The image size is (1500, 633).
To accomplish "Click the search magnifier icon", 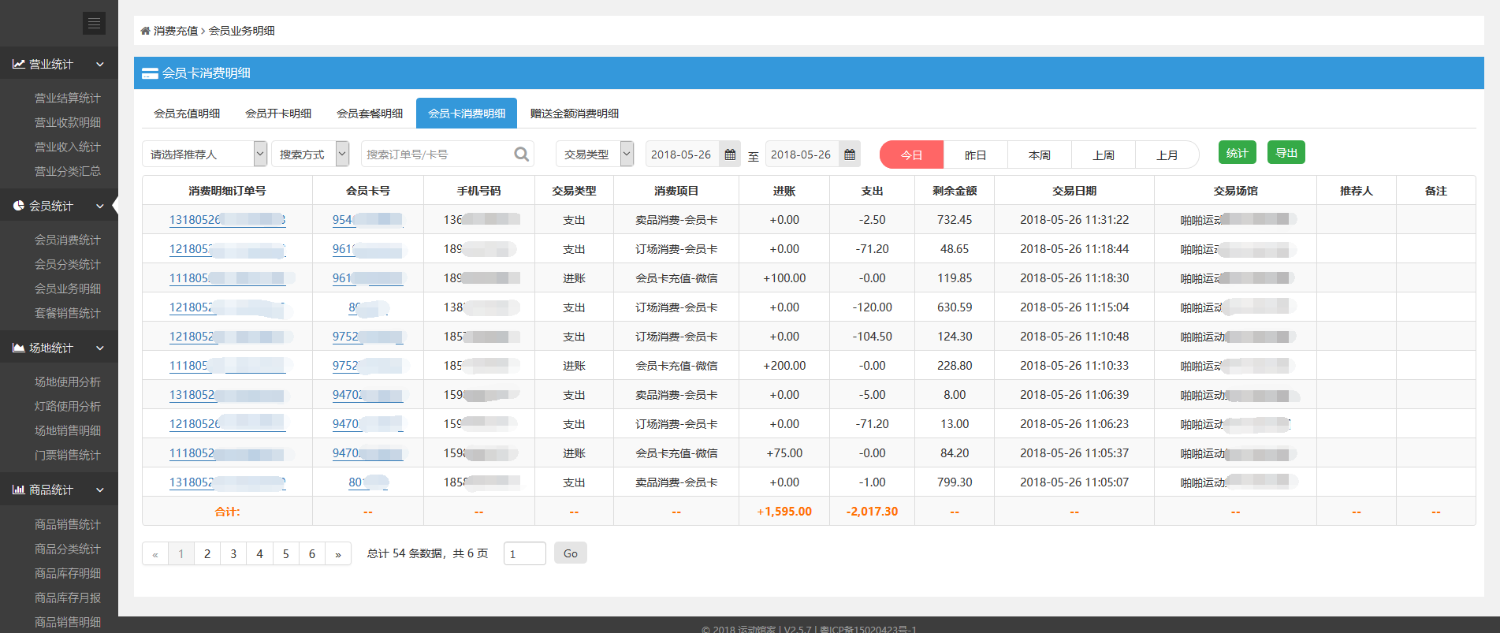I will point(522,154).
